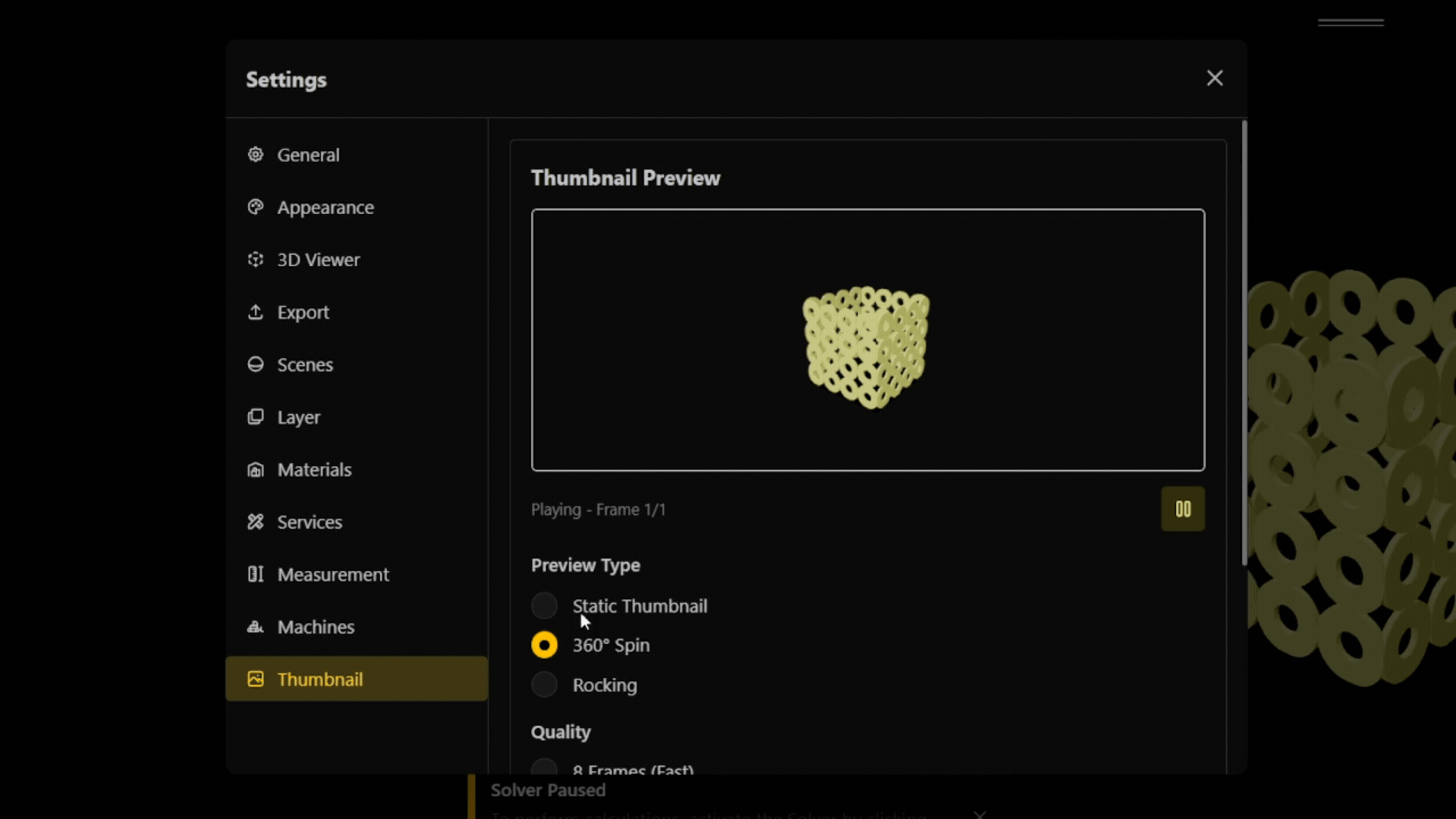The image size is (1456, 819).
Task: Click the Services tools icon
Action: (x=256, y=522)
